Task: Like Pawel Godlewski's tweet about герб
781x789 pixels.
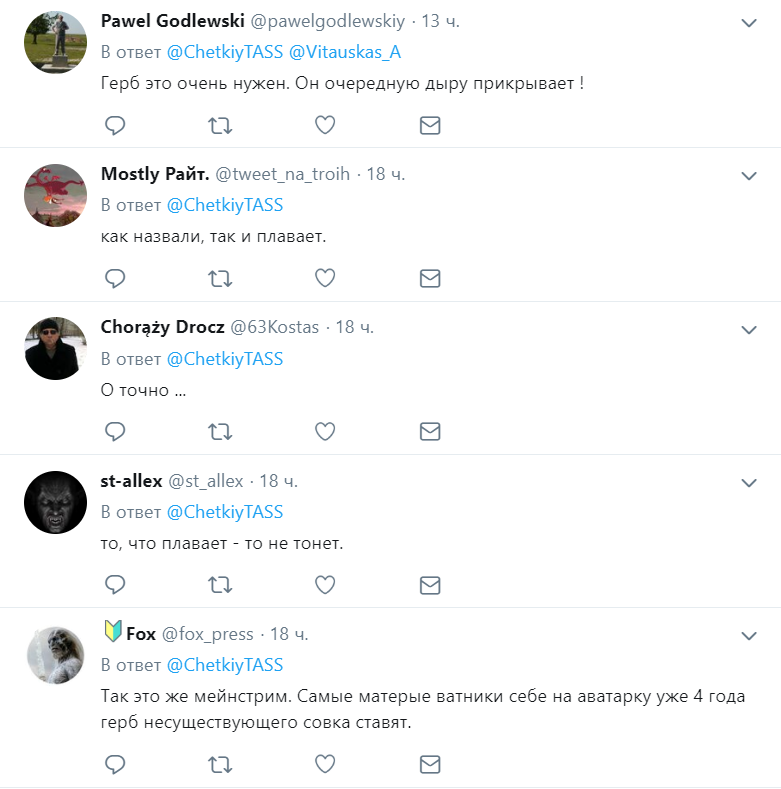Action: [x=325, y=125]
